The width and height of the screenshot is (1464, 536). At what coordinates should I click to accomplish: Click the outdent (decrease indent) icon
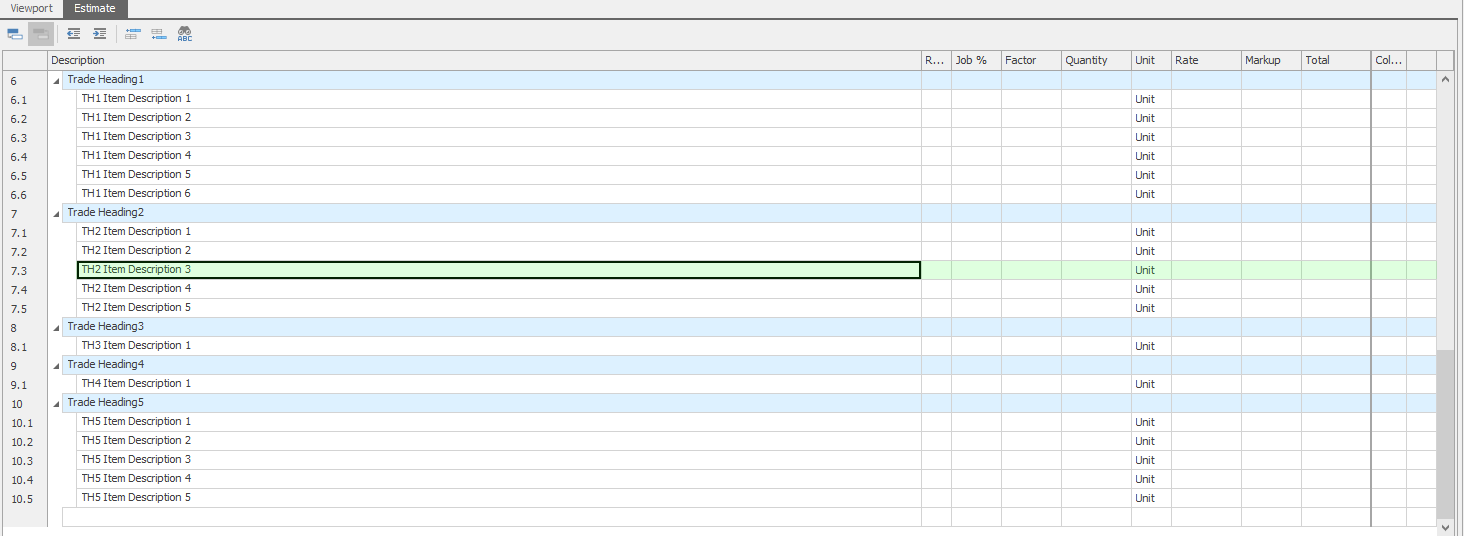[73, 34]
